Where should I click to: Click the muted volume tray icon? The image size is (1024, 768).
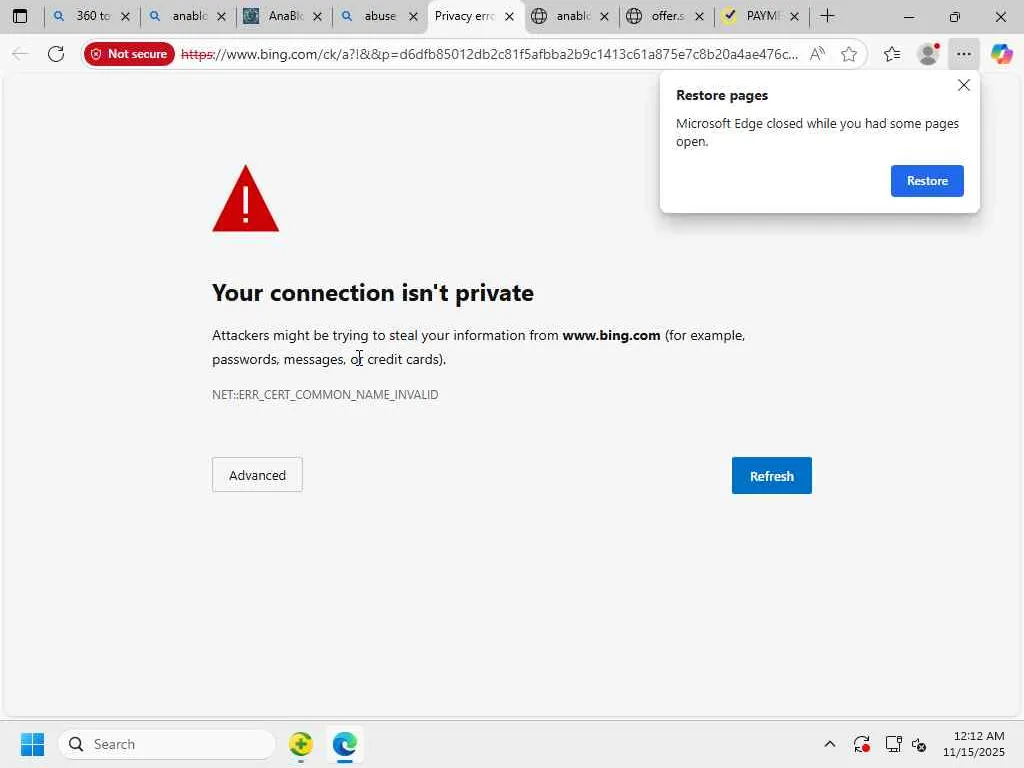coord(920,744)
